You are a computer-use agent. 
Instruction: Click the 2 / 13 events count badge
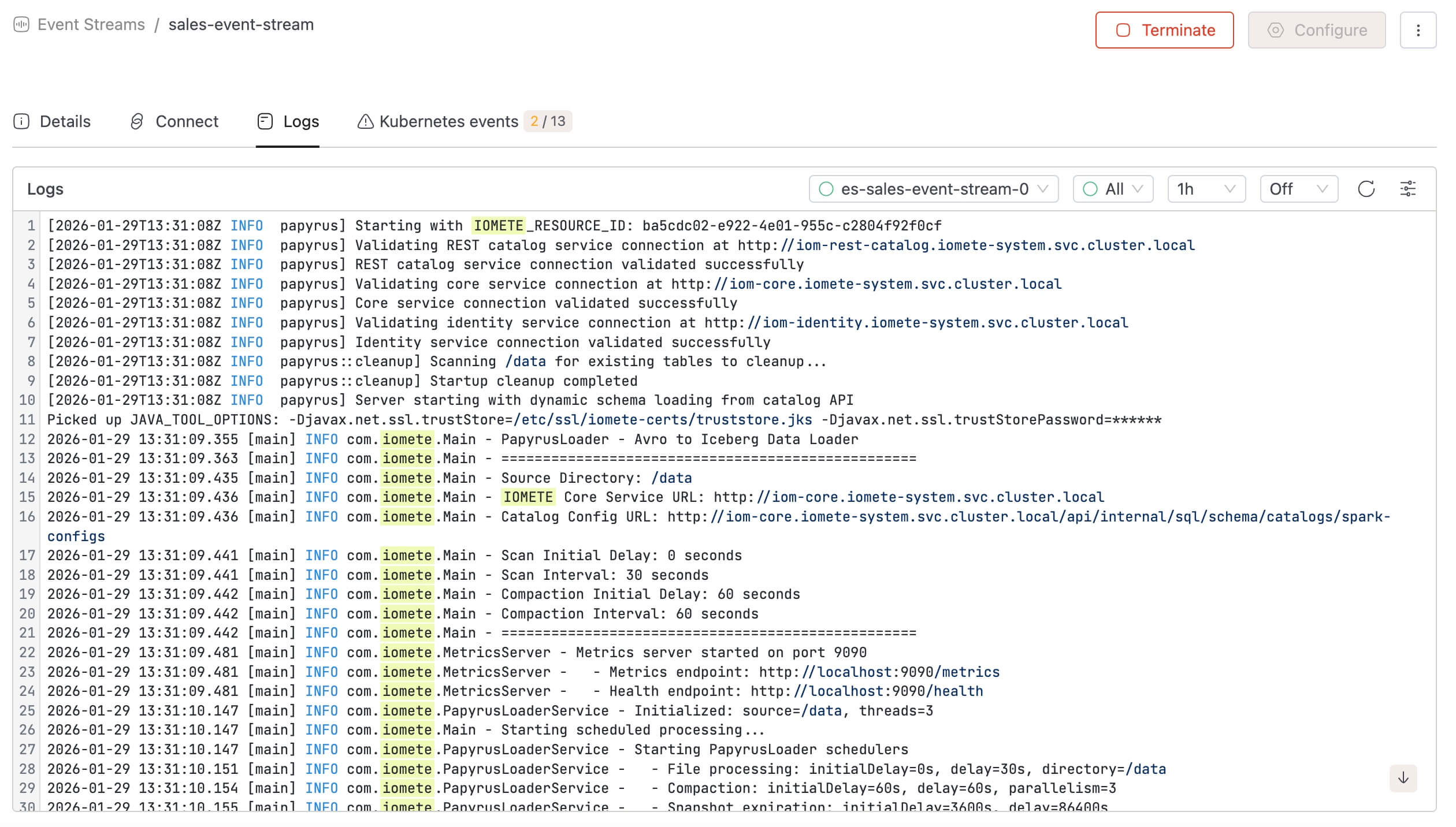click(x=548, y=121)
